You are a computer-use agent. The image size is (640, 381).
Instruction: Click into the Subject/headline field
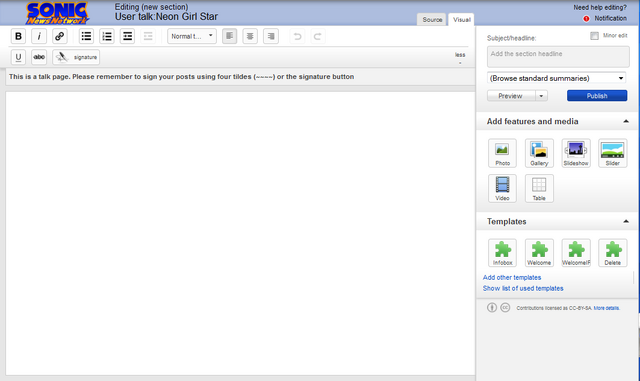click(558, 57)
